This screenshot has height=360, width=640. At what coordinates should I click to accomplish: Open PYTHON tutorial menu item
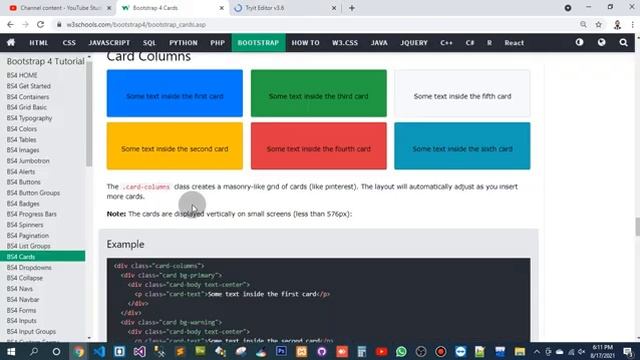183,42
